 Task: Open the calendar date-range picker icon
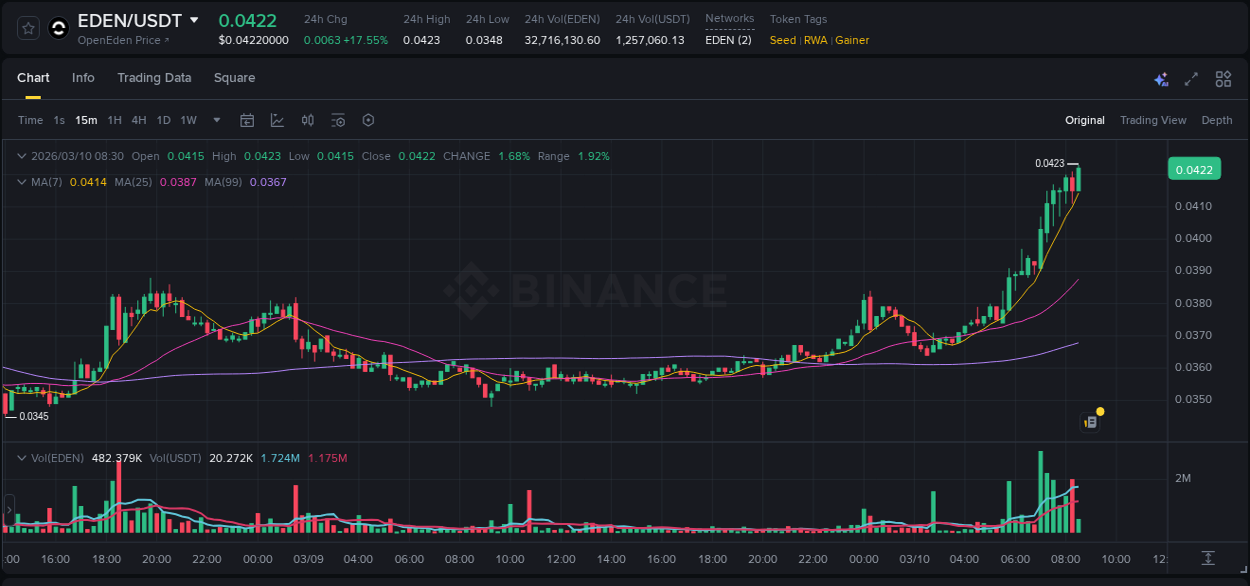click(x=247, y=120)
